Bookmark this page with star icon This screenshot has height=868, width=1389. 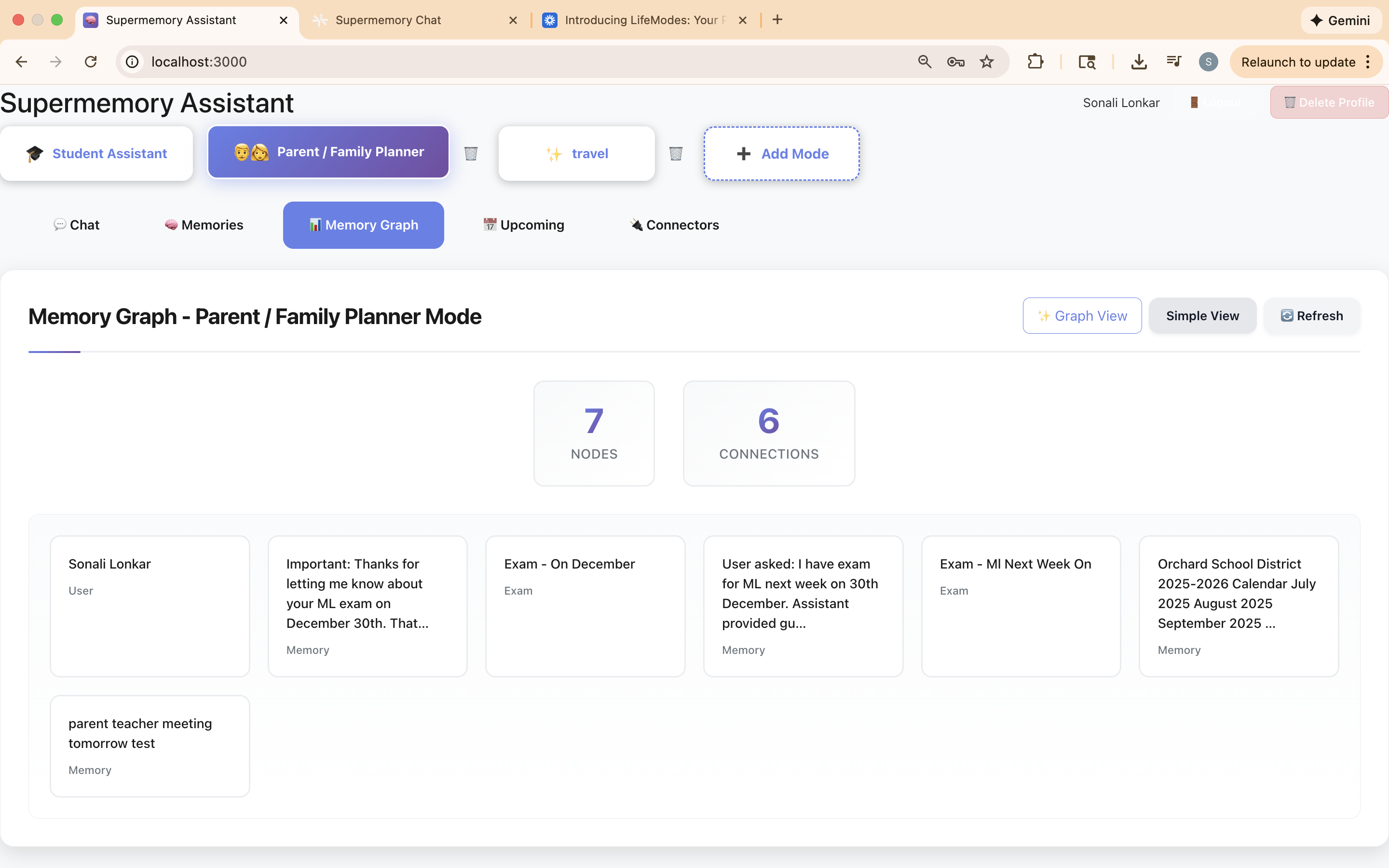point(986,61)
